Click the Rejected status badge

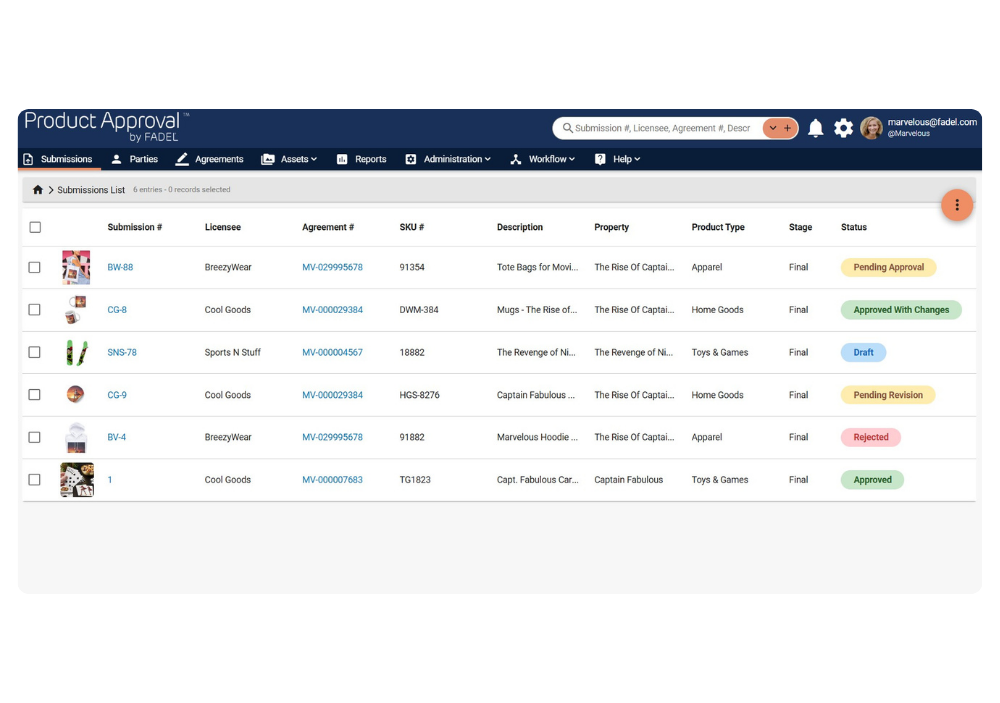[x=871, y=437]
